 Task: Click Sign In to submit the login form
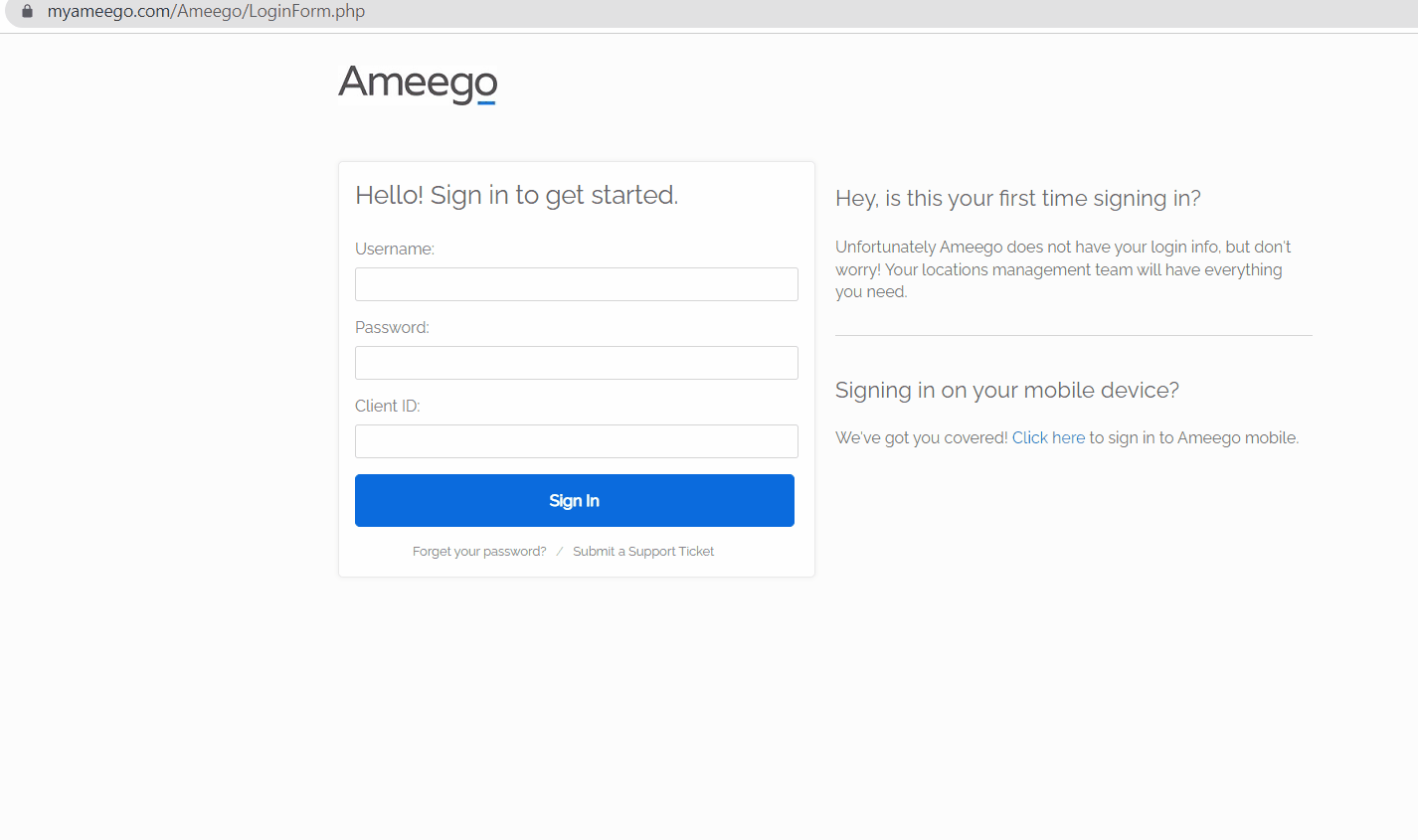pos(574,500)
